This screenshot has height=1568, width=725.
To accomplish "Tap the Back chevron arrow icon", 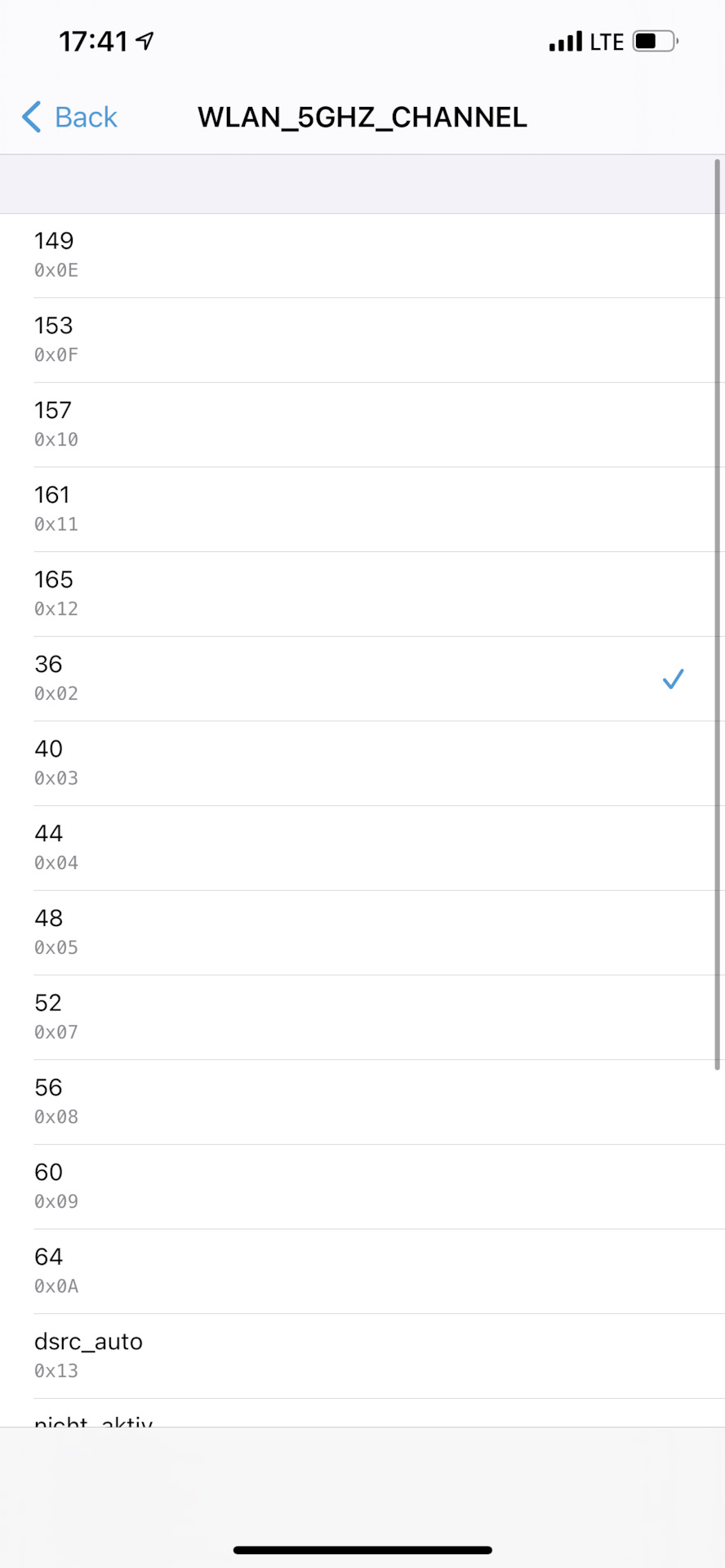I will (32, 117).
